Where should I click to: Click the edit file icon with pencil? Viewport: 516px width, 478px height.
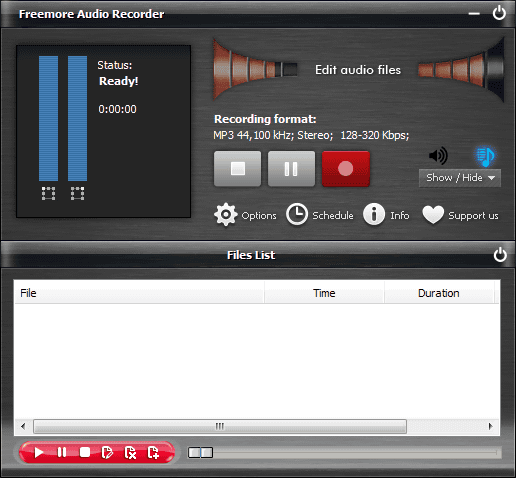(x=107, y=453)
